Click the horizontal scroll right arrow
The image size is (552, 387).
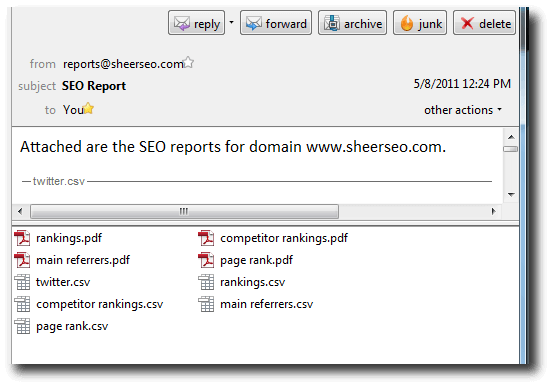494,211
